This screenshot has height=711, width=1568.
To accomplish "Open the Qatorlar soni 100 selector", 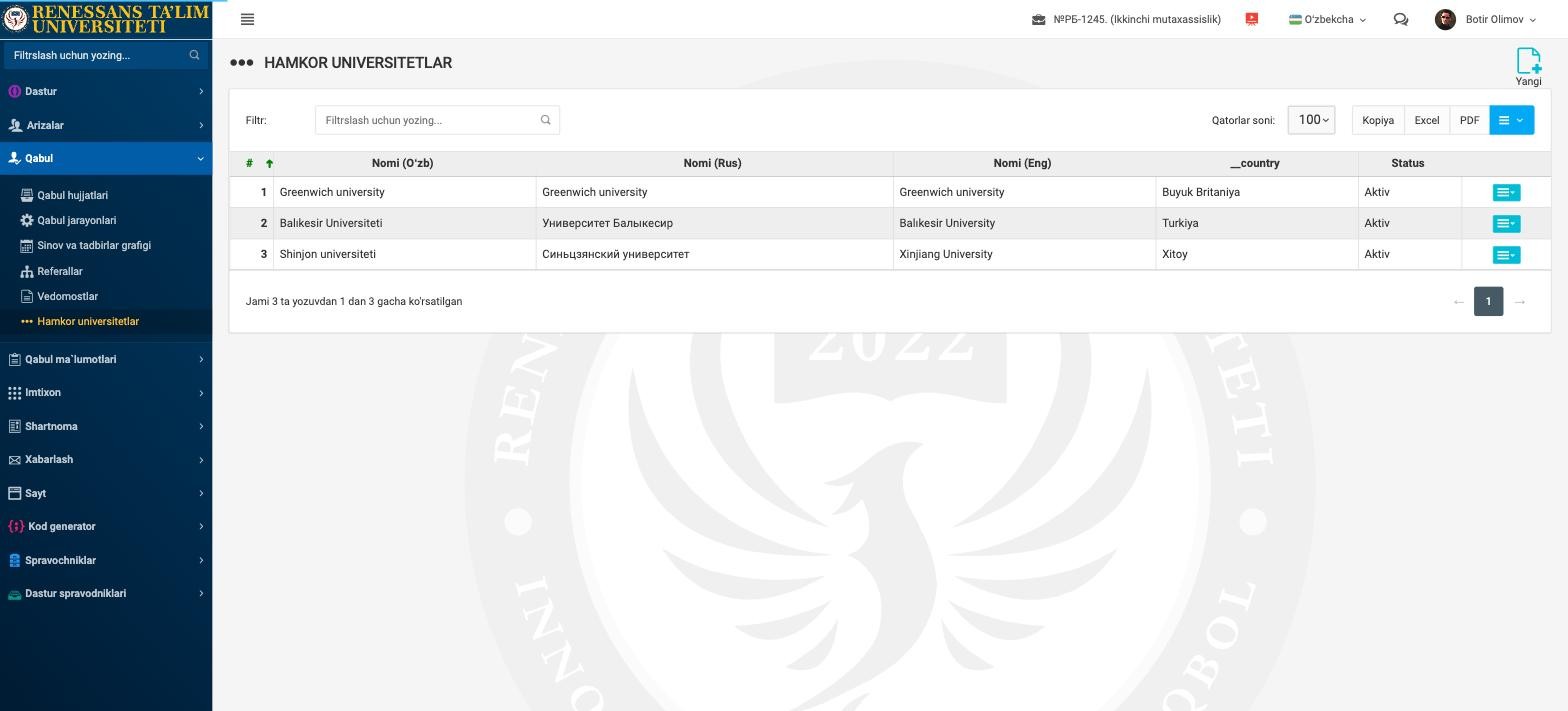I will point(1311,120).
